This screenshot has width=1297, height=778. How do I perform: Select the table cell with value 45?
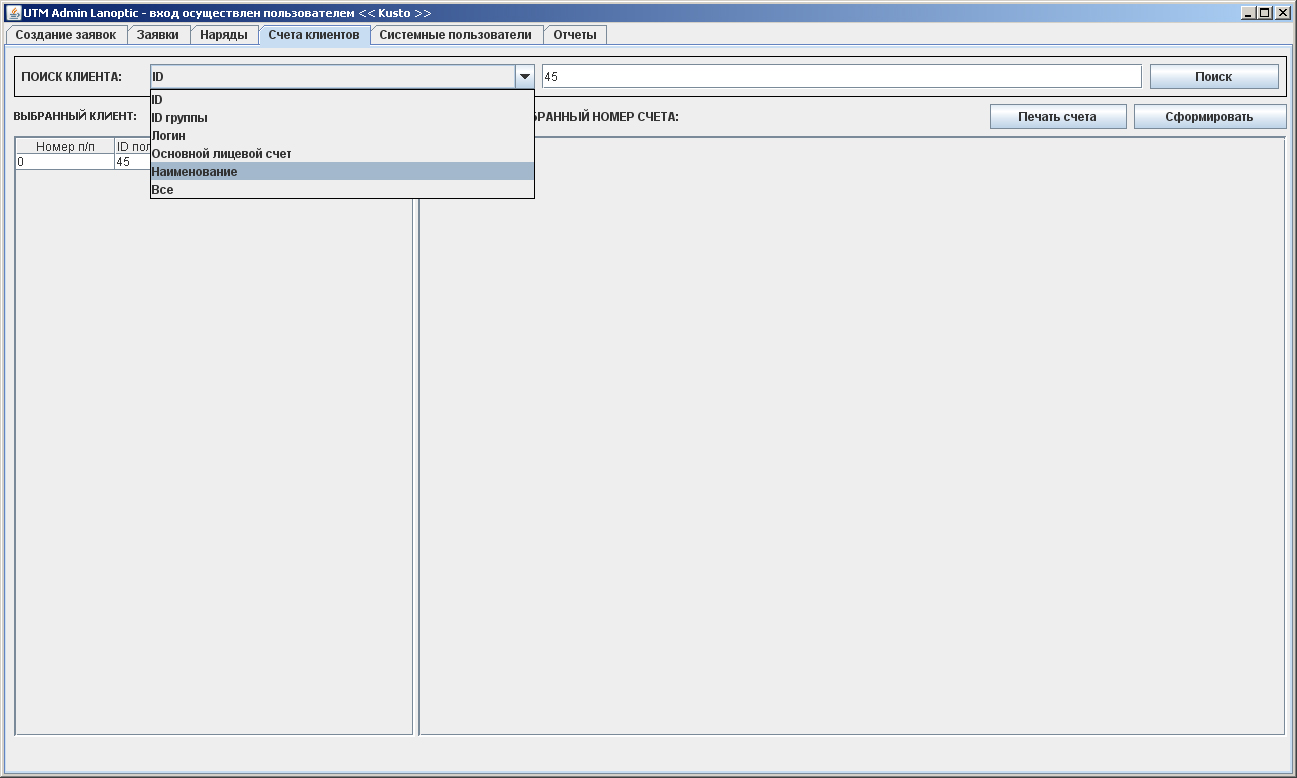pos(132,162)
